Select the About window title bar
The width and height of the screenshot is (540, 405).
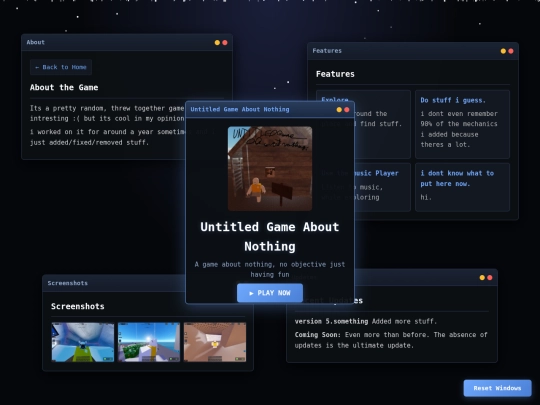[127, 42]
